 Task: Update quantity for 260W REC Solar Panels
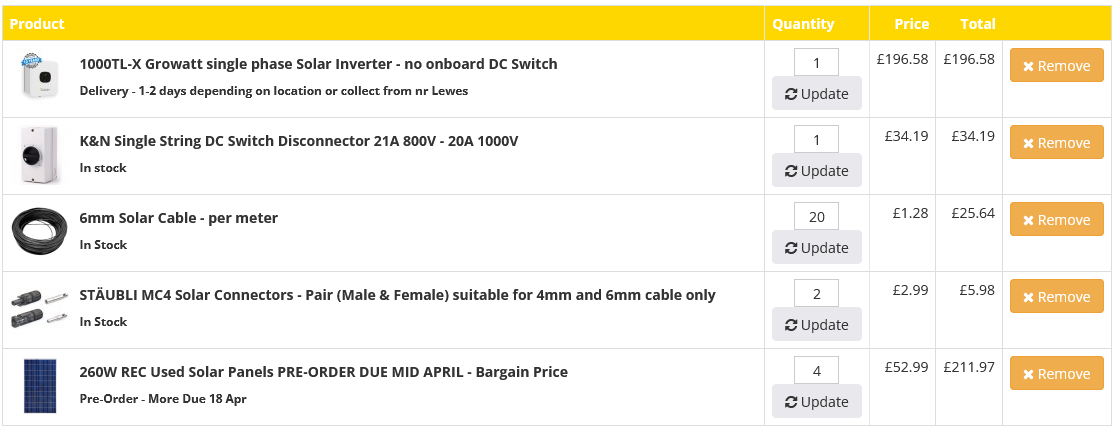(x=816, y=401)
